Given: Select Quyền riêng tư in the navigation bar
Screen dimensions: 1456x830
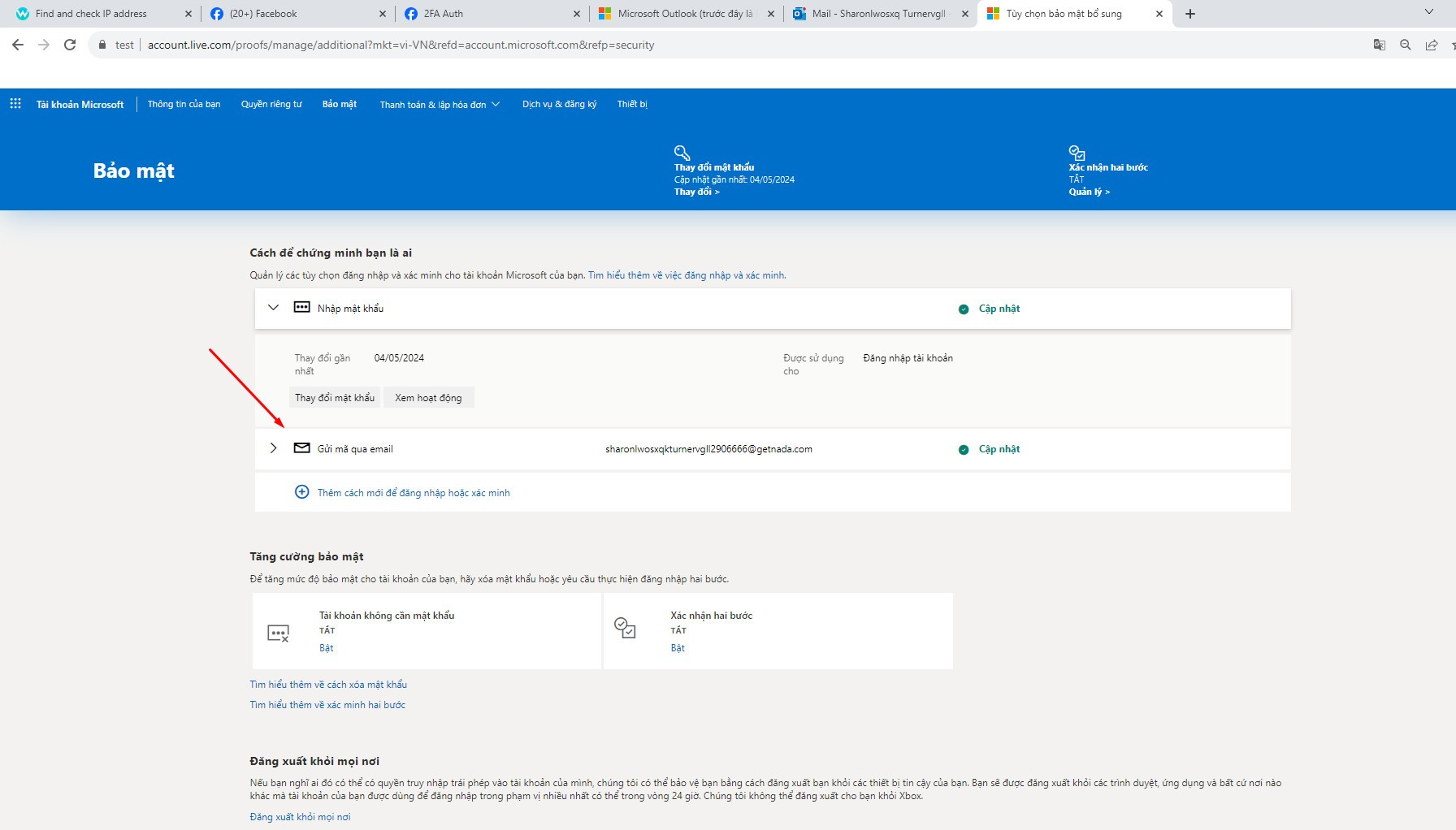Looking at the screenshot, I should (x=272, y=104).
